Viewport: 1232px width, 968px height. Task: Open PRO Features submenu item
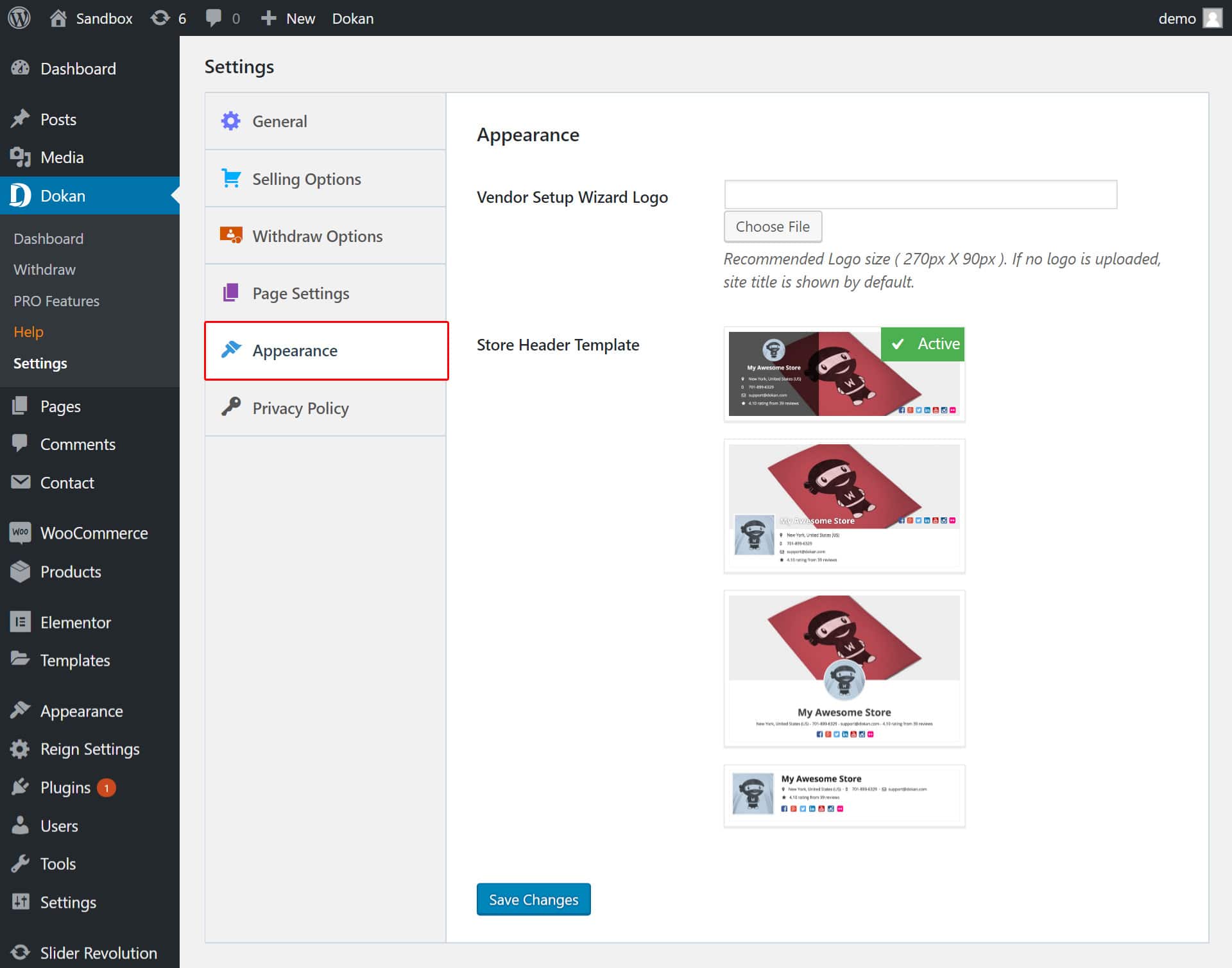[56, 300]
